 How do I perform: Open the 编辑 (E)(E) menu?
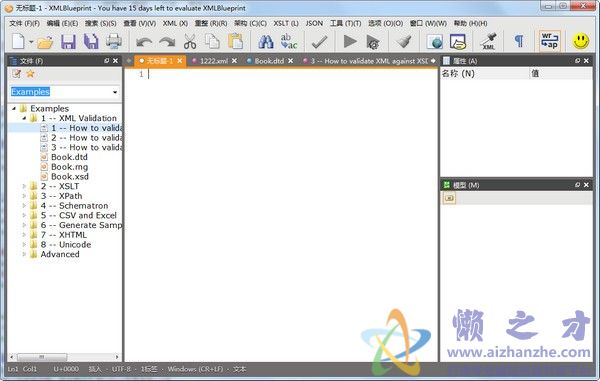[62, 23]
